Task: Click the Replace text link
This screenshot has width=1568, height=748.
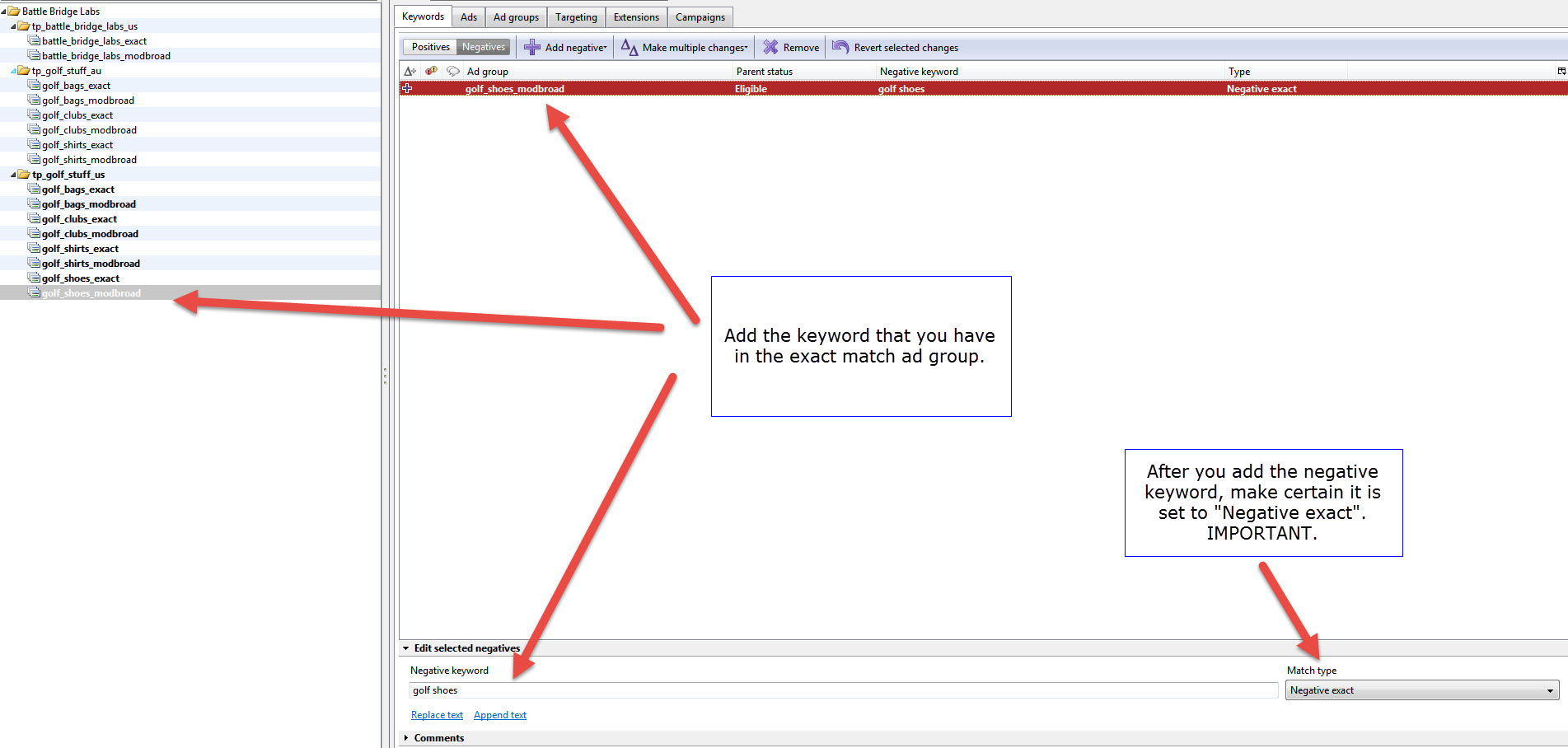Action: point(437,715)
